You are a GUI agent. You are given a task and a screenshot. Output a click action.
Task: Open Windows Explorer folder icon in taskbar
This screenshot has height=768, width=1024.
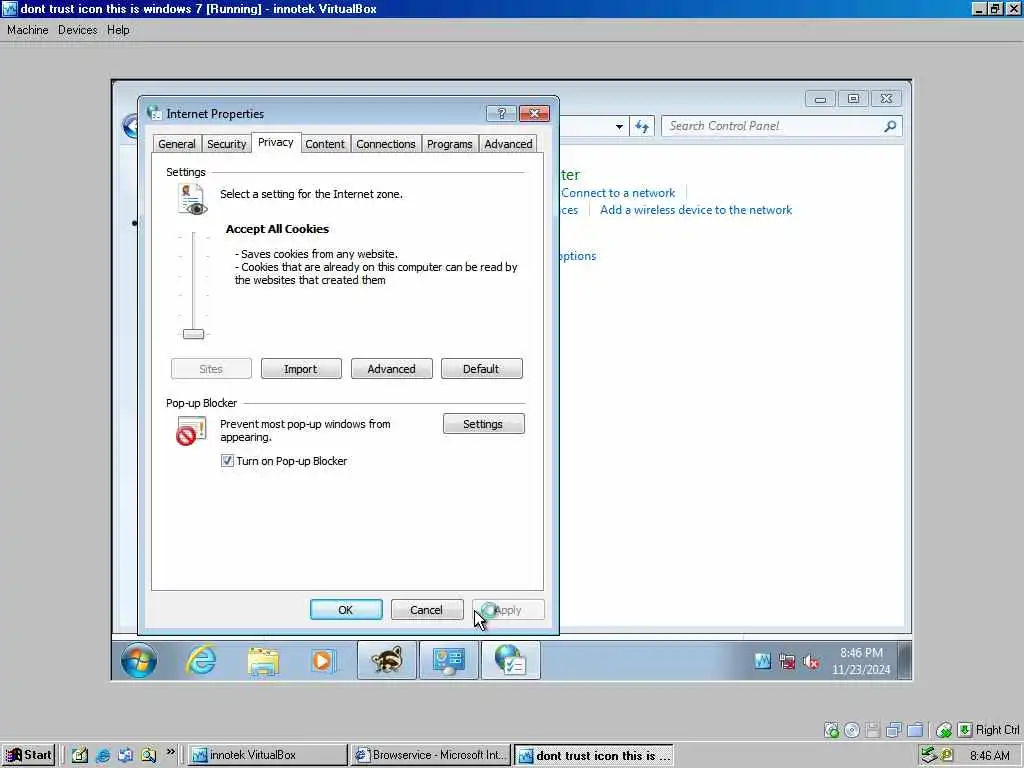[x=263, y=661]
